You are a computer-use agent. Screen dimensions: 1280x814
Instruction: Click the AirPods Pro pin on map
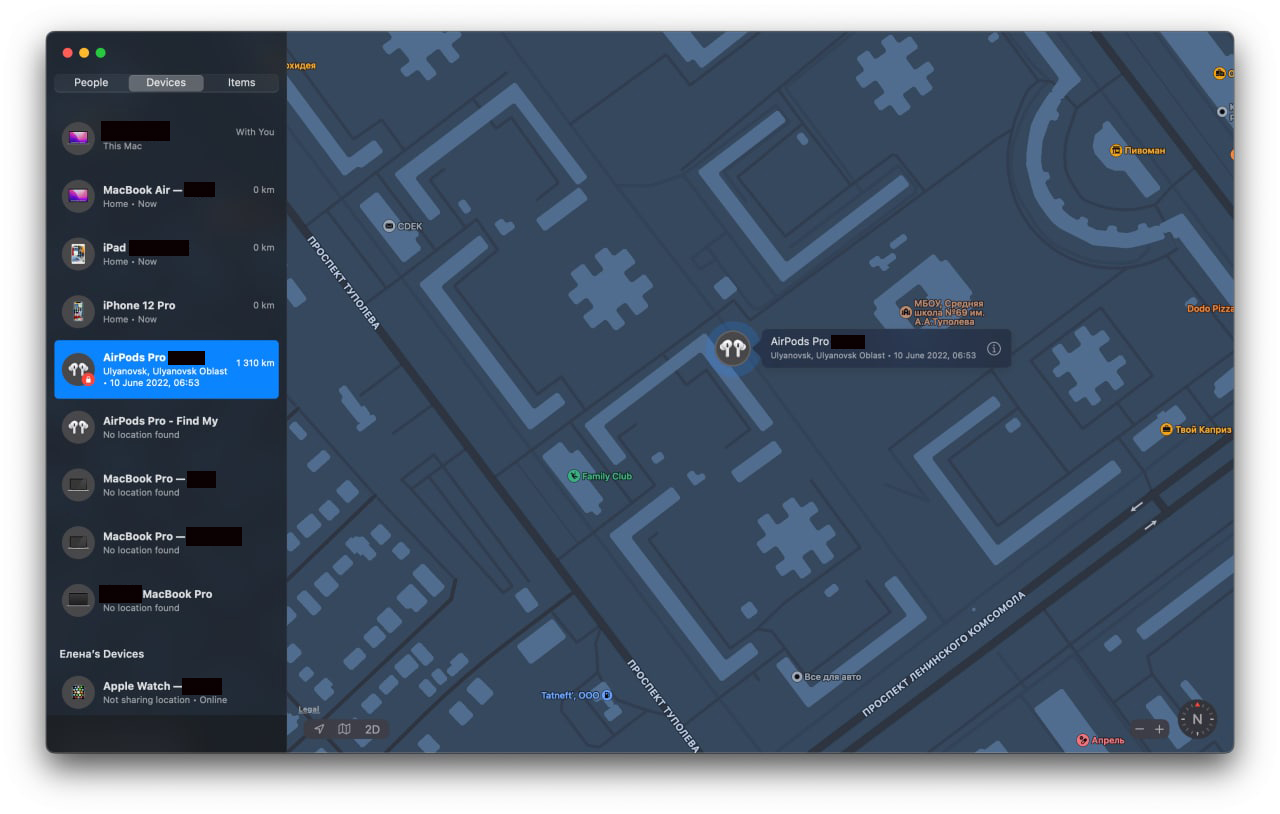[x=733, y=348]
